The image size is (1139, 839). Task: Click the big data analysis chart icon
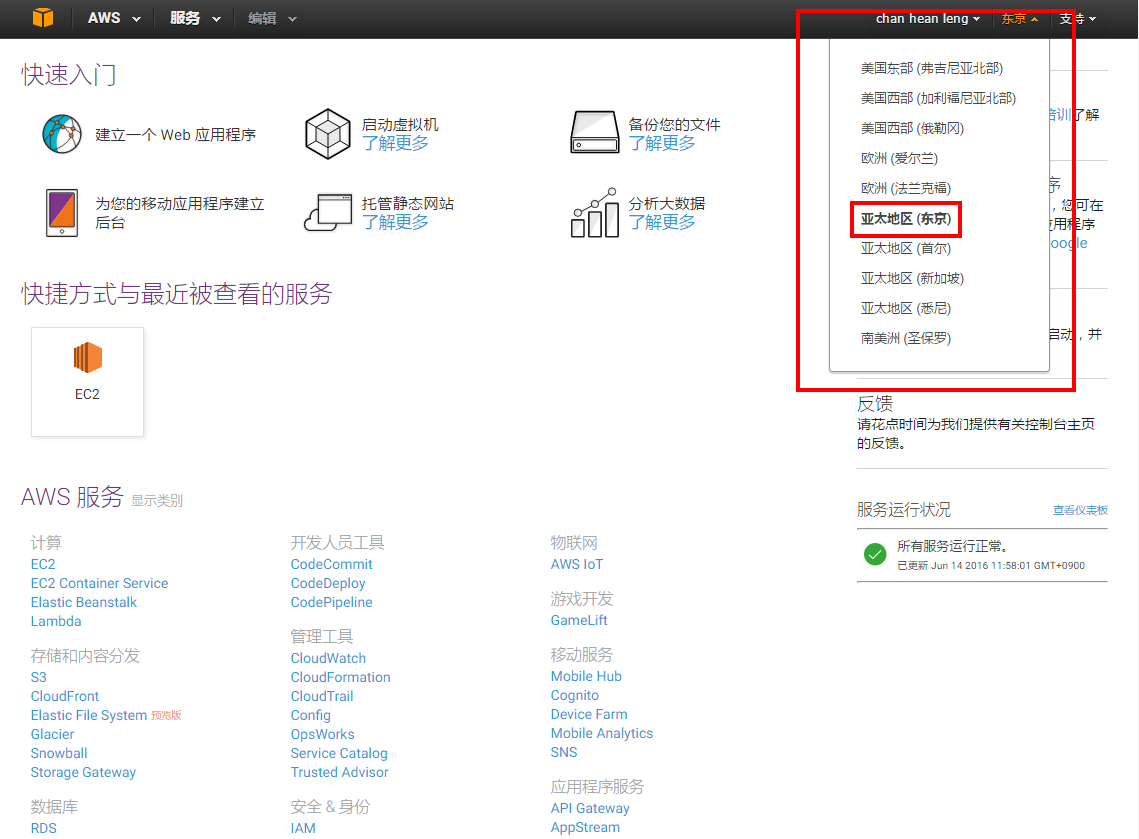594,212
